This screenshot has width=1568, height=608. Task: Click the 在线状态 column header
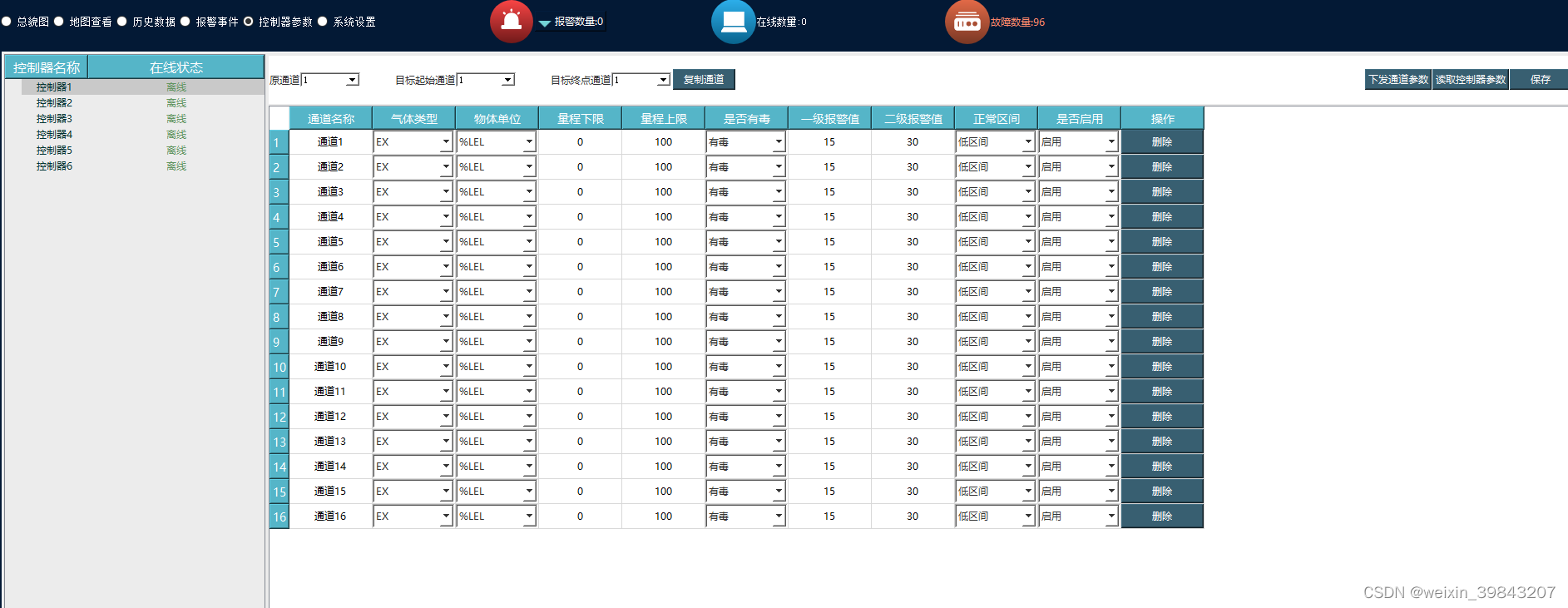[176, 67]
